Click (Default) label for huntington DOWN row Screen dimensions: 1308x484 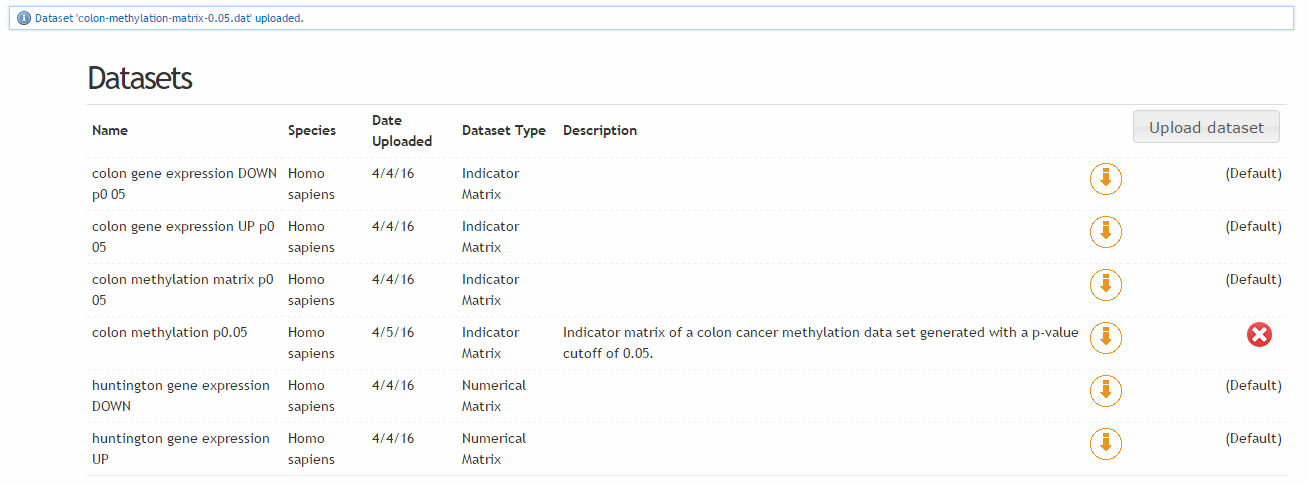[x=1253, y=385]
